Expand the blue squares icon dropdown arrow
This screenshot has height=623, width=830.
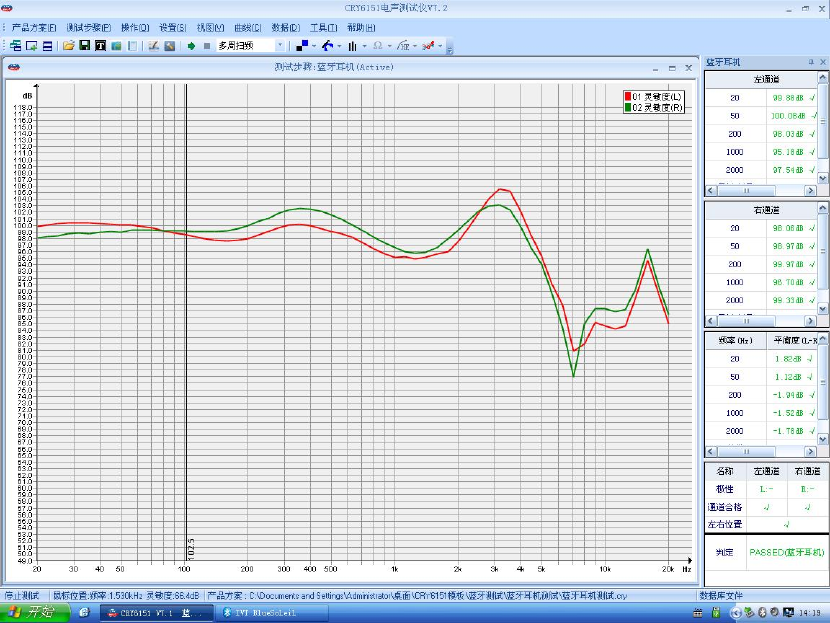point(314,46)
